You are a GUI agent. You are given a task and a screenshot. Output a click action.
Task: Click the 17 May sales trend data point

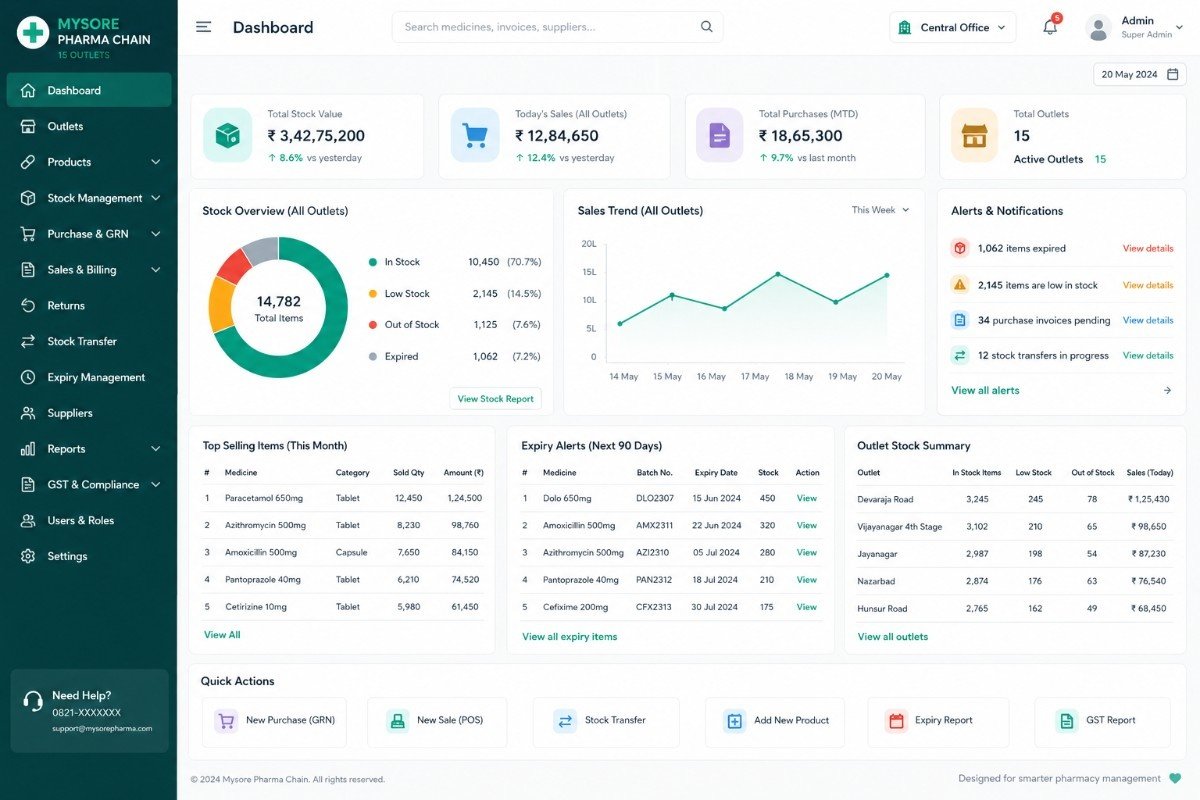click(x=777, y=274)
